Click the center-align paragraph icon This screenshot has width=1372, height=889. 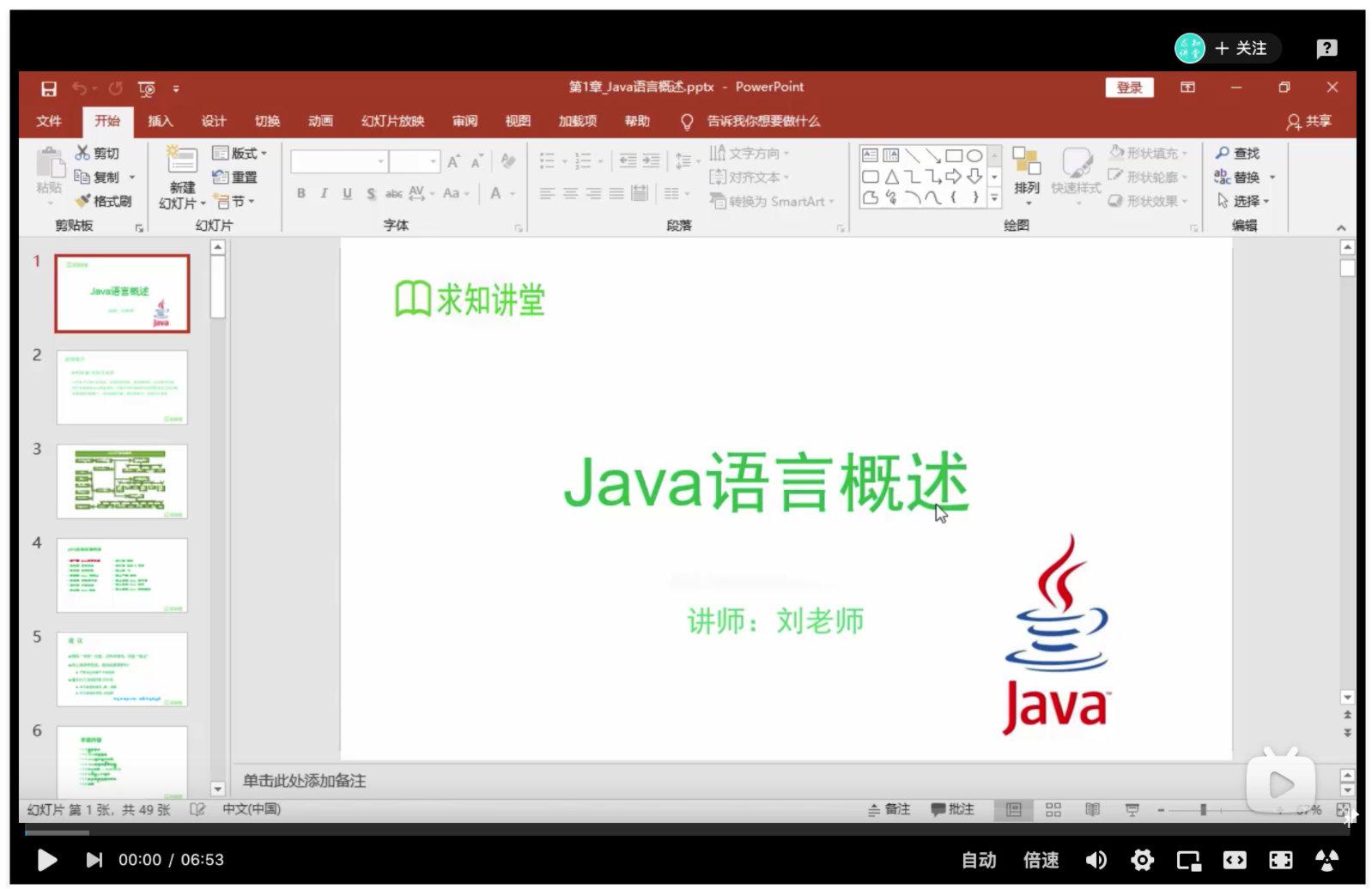point(570,194)
